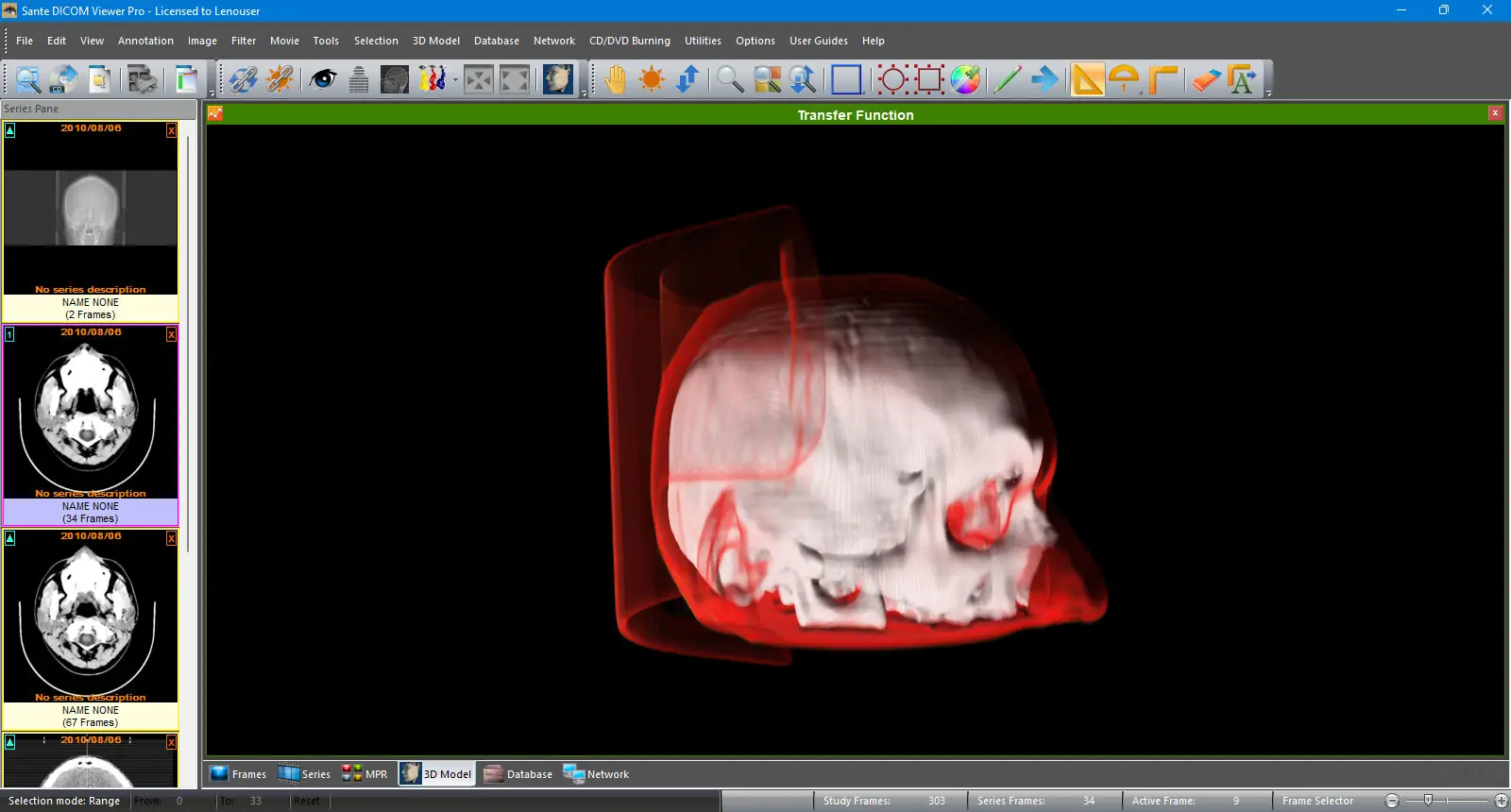1511x812 pixels.
Task: Select the magnifying glass zoom tool
Action: [729, 79]
